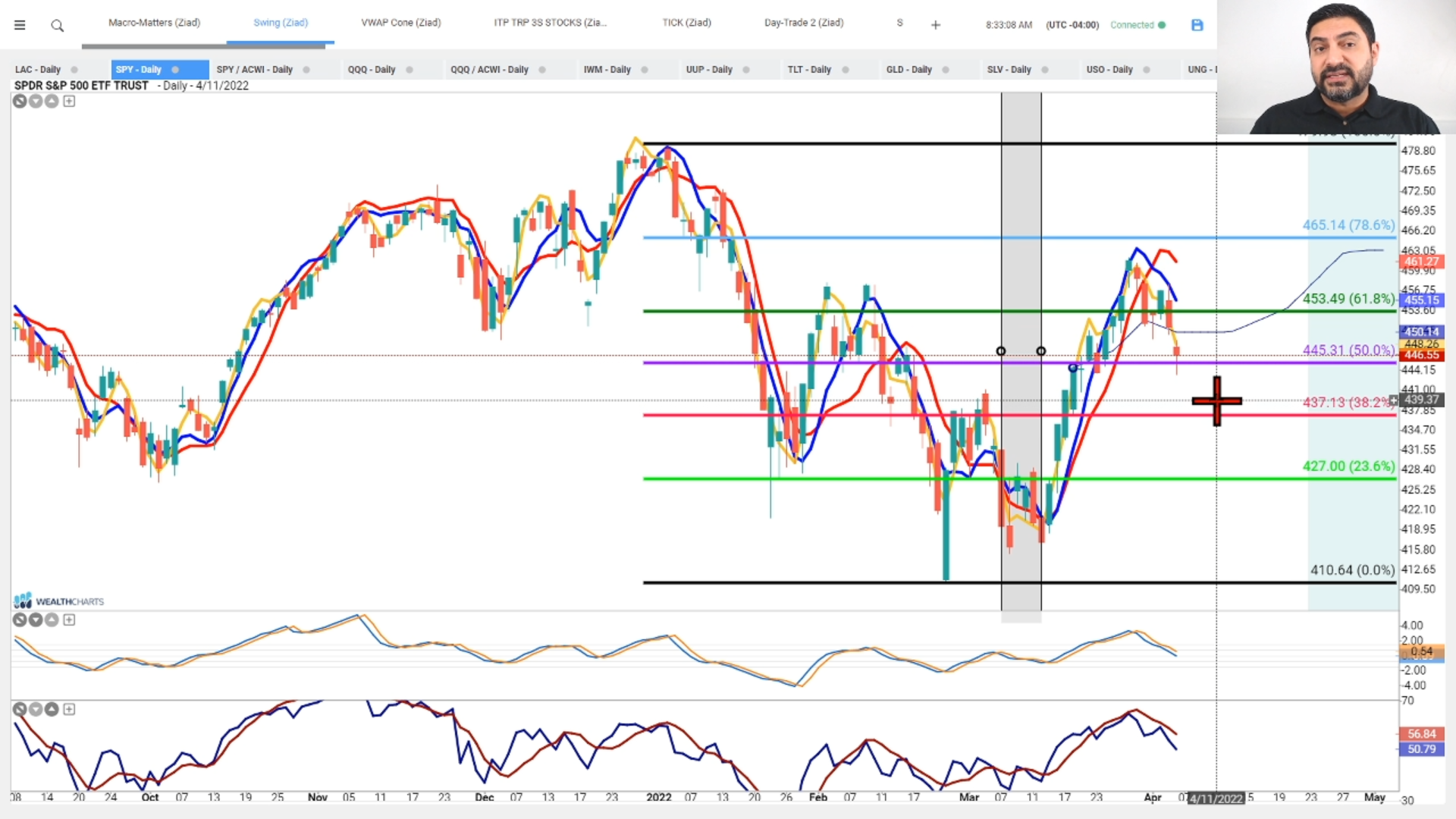Switch to SLV - Daily chart

click(x=1009, y=70)
